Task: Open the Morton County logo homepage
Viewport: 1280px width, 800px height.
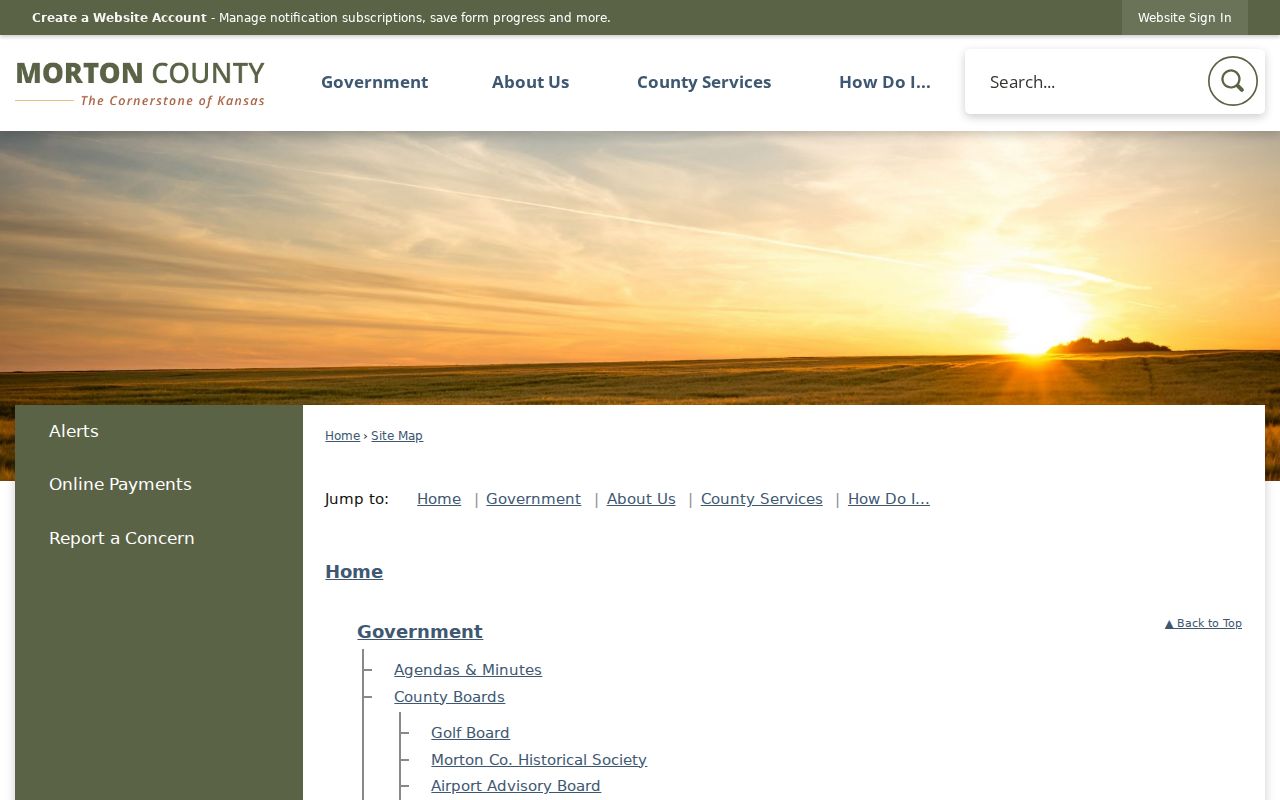Action: (140, 83)
